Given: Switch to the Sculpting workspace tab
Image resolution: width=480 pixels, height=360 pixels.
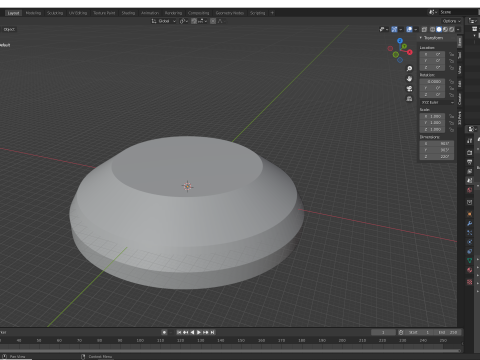Looking at the screenshot, I should point(55,13).
